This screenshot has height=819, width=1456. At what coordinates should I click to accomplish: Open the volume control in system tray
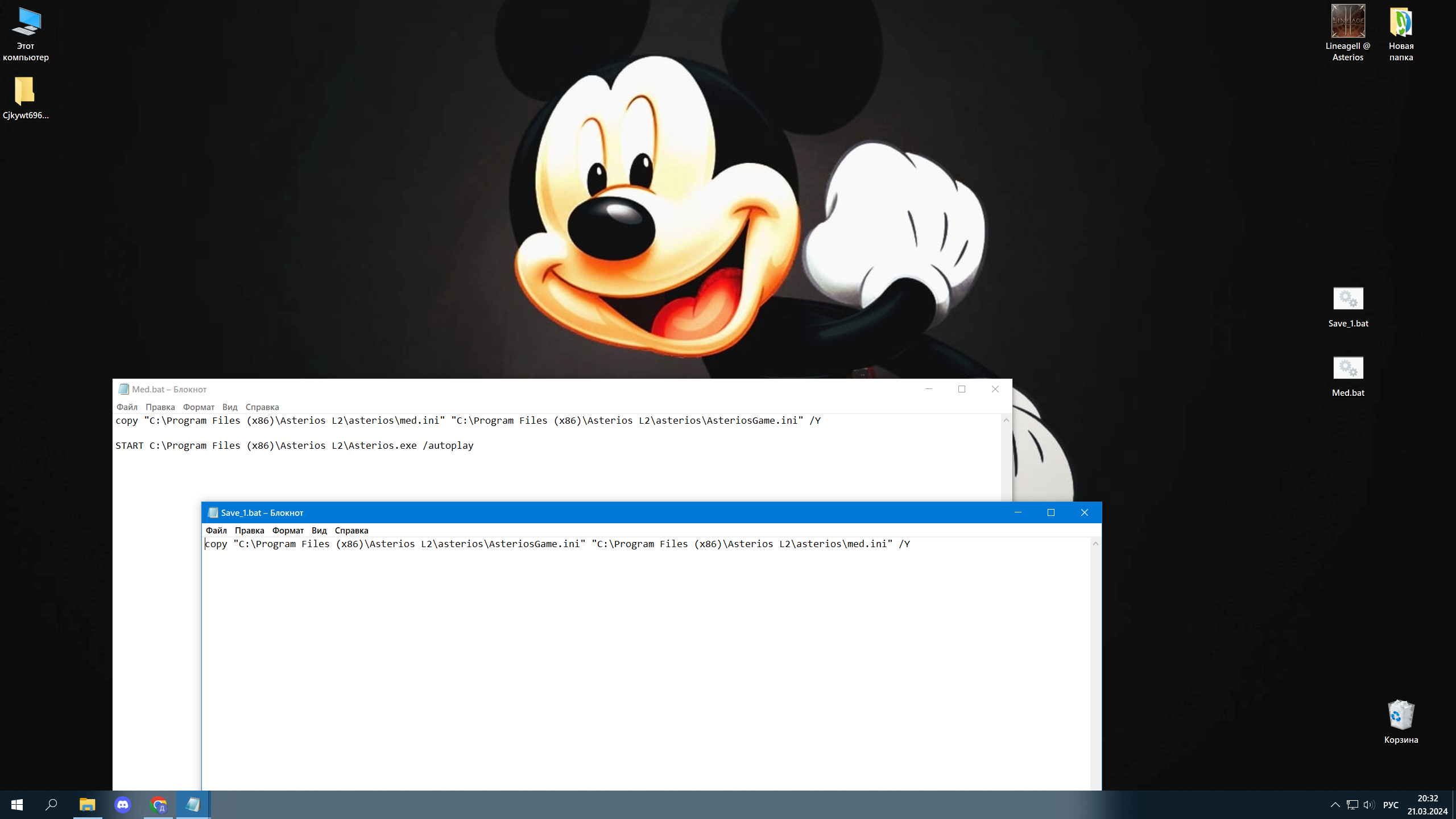pyautogui.click(x=1369, y=805)
